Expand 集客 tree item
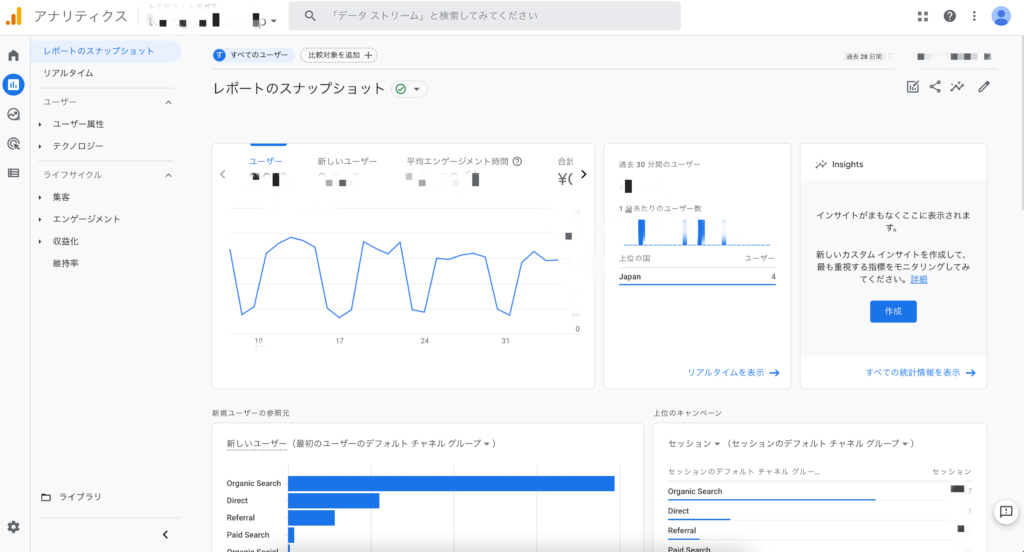Screen dimensions: 1024x552 [x=40, y=197]
